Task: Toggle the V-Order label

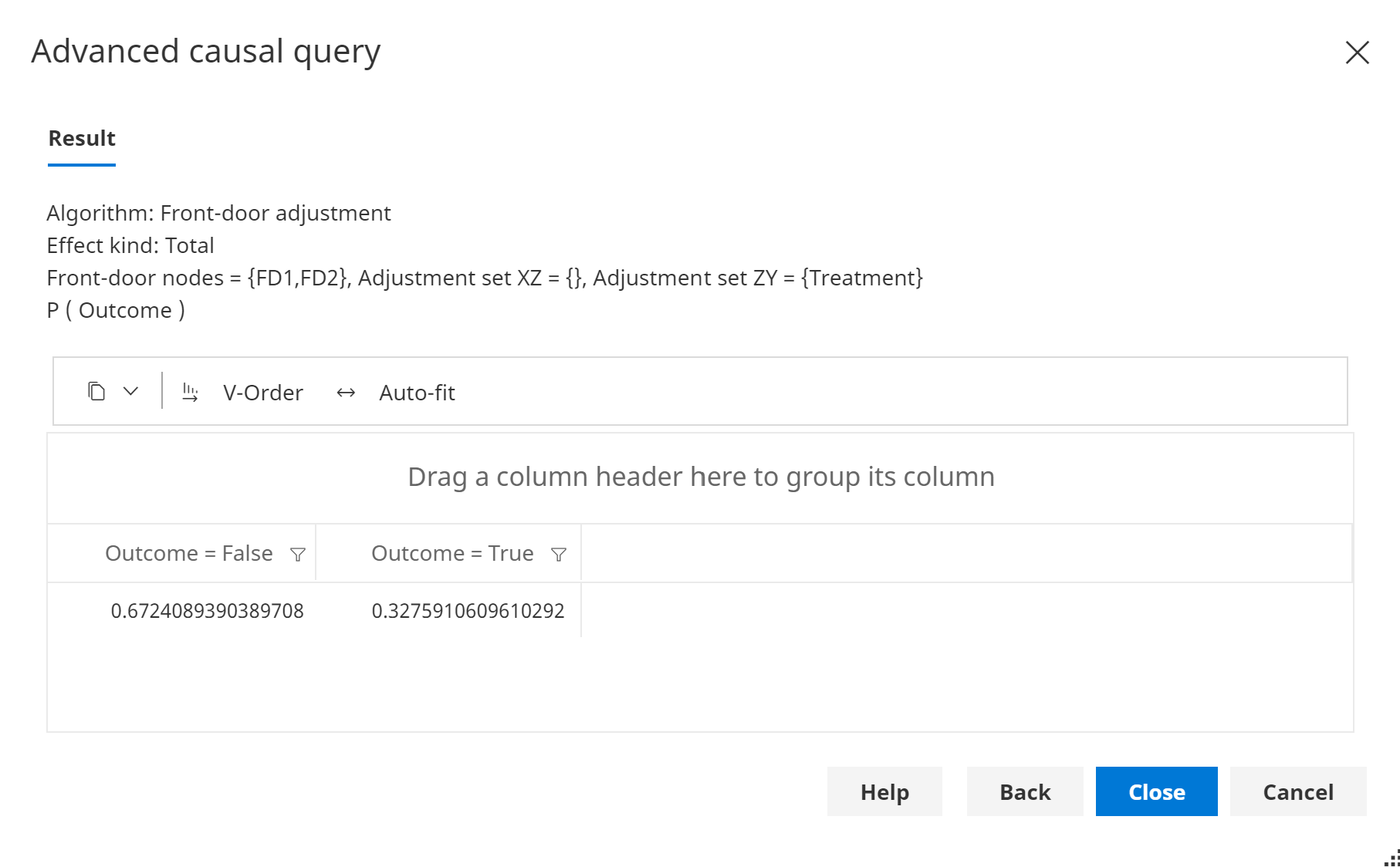Action: (263, 393)
